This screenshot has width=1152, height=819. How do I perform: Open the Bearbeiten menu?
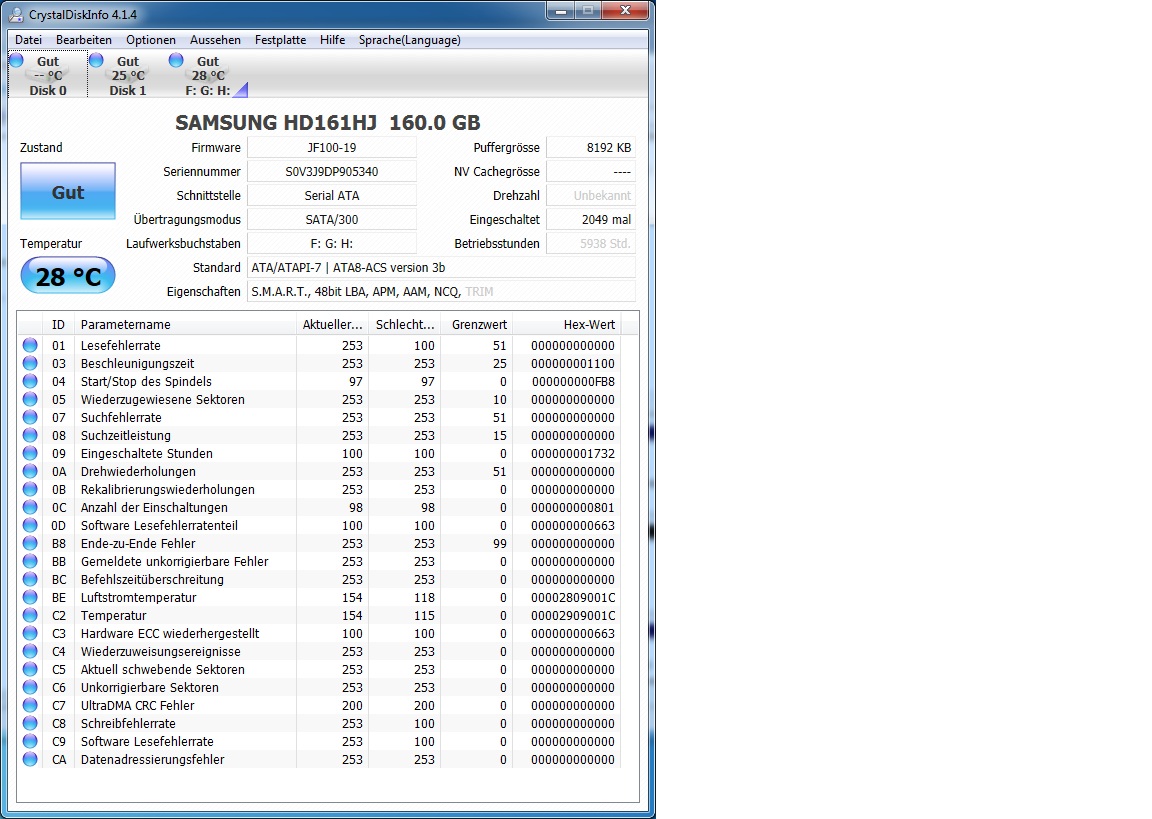click(84, 40)
